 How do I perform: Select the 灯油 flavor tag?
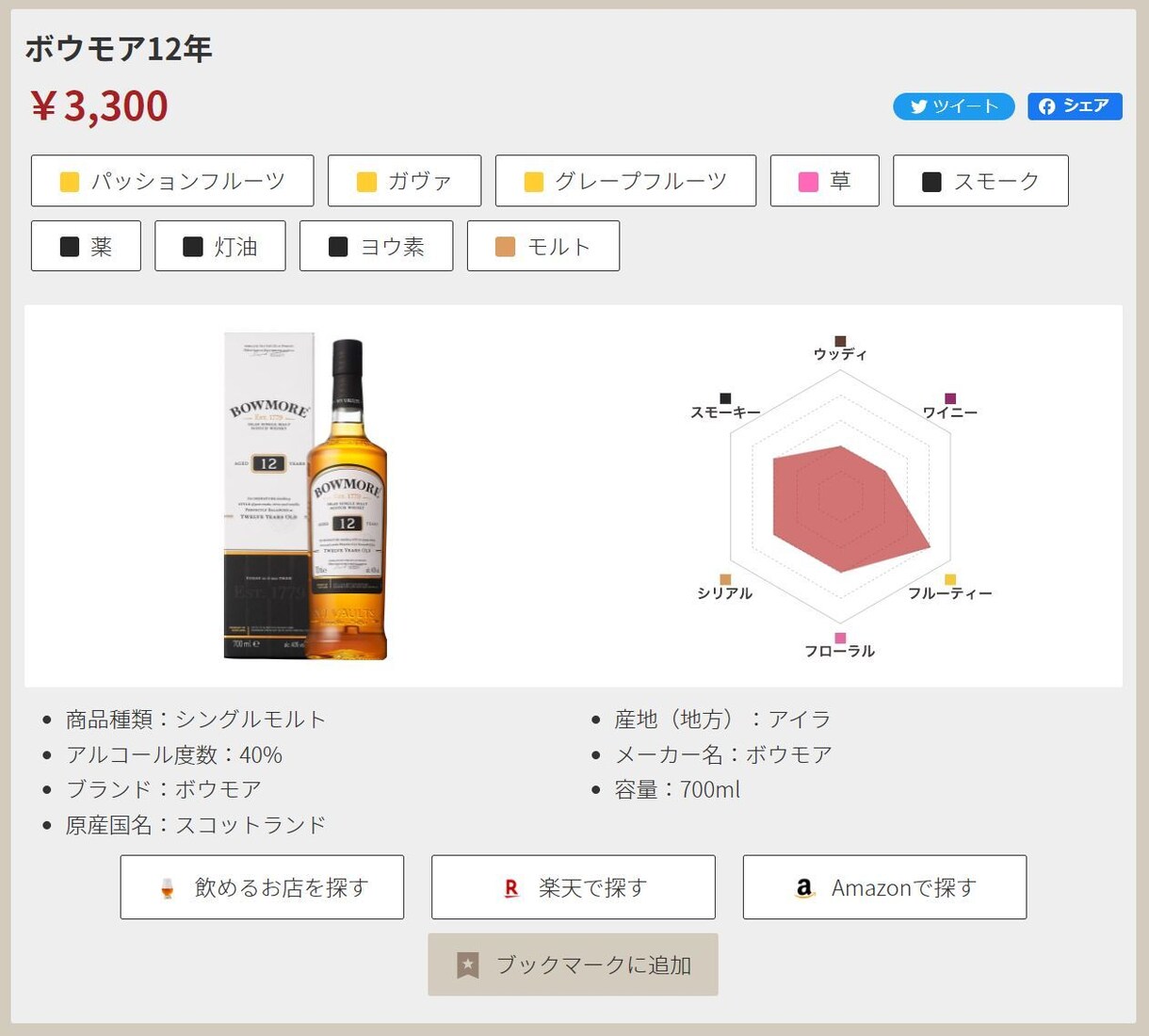[219, 246]
